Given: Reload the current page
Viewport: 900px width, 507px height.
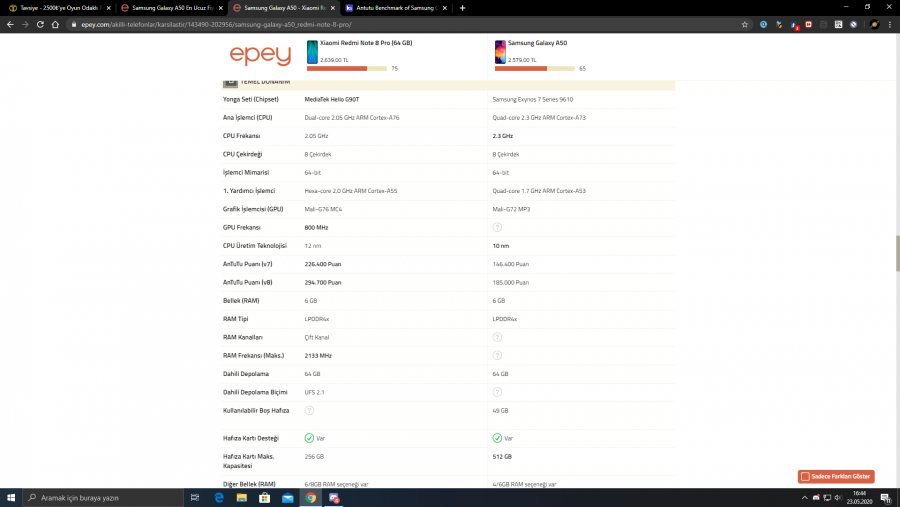Looking at the screenshot, I should [40, 25].
